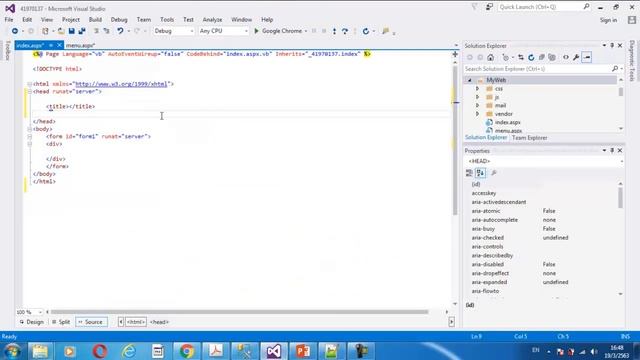Switch to Design view

(x=31, y=322)
